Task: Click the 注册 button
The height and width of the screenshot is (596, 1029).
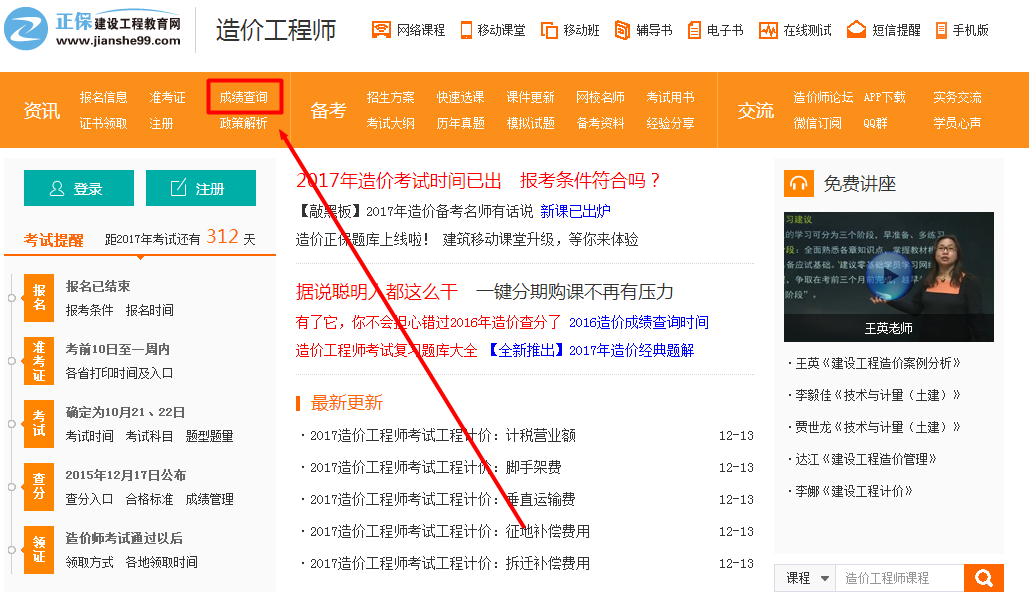Action: tap(200, 187)
